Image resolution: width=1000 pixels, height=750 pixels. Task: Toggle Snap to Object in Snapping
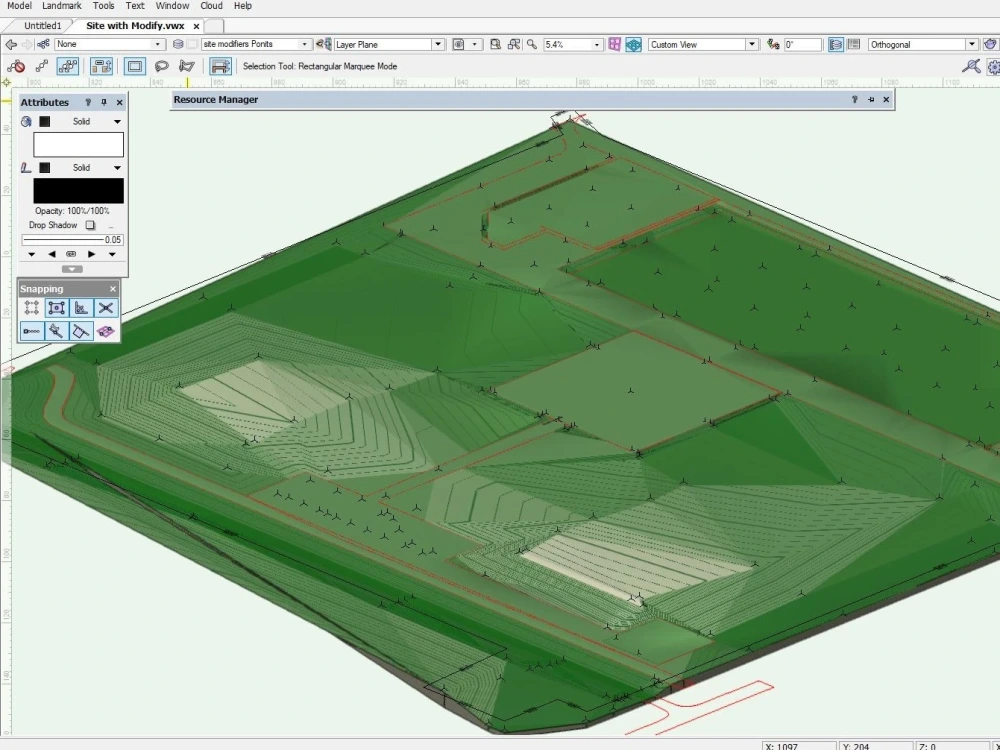pos(56,308)
